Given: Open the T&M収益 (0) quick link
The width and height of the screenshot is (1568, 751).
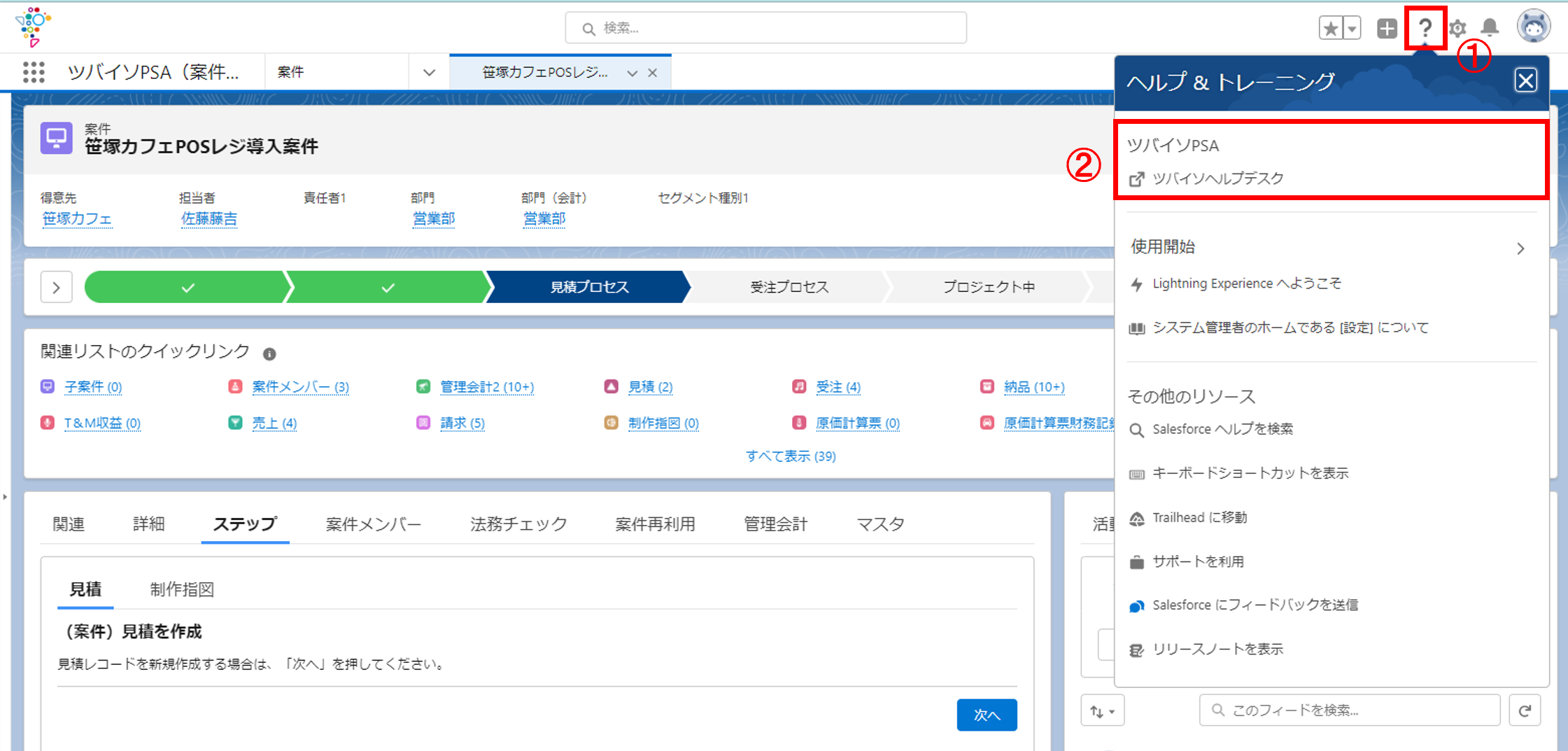Looking at the screenshot, I should (102, 423).
